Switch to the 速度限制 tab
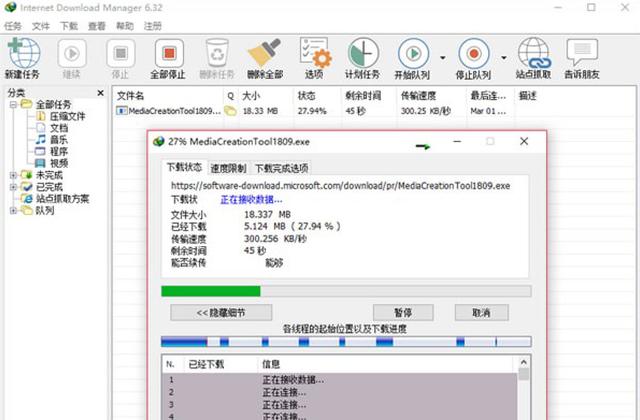The width and height of the screenshot is (640, 420). [x=228, y=168]
